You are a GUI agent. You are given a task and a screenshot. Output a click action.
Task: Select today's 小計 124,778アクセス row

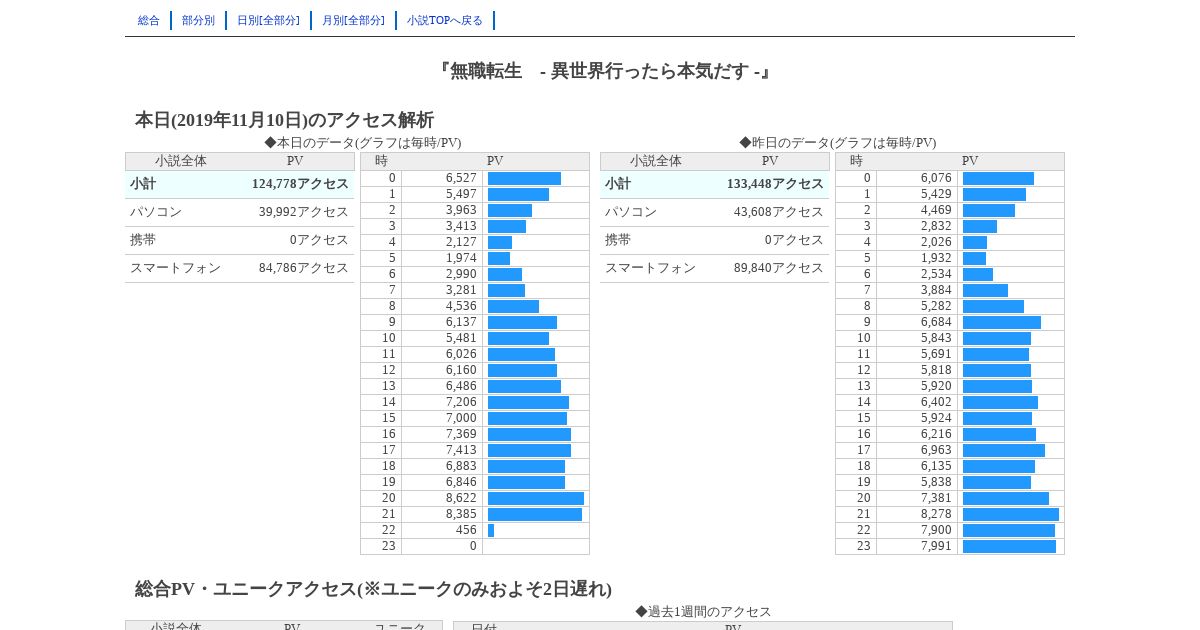(240, 184)
